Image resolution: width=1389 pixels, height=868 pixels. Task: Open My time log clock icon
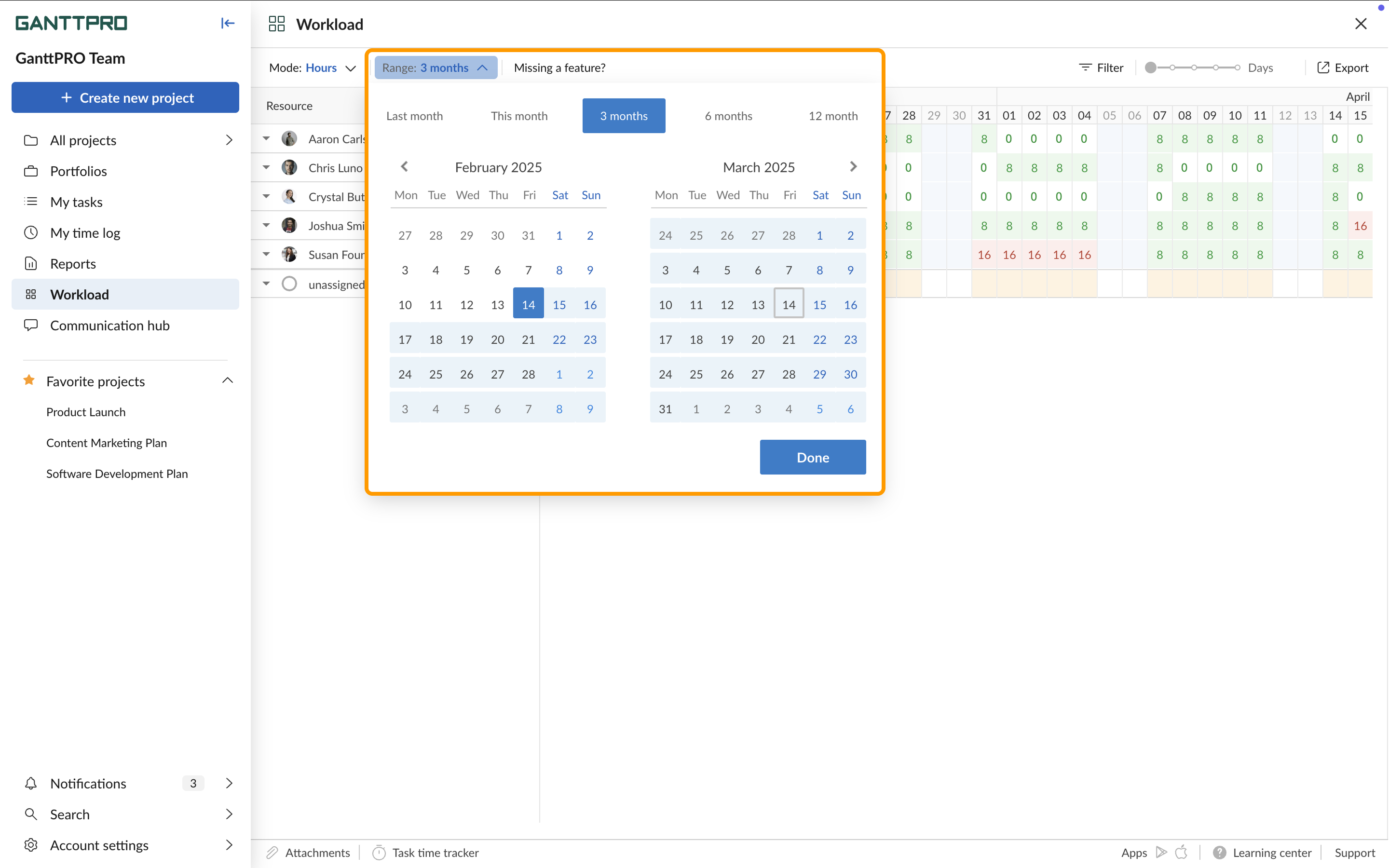[x=31, y=232]
